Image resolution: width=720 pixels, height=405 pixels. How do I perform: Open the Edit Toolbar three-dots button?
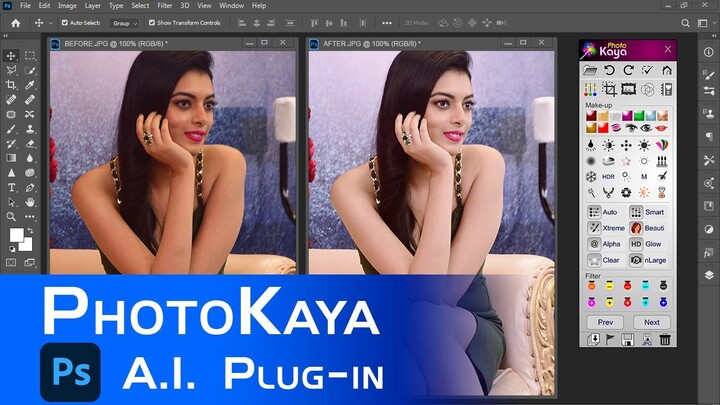[x=30, y=217]
